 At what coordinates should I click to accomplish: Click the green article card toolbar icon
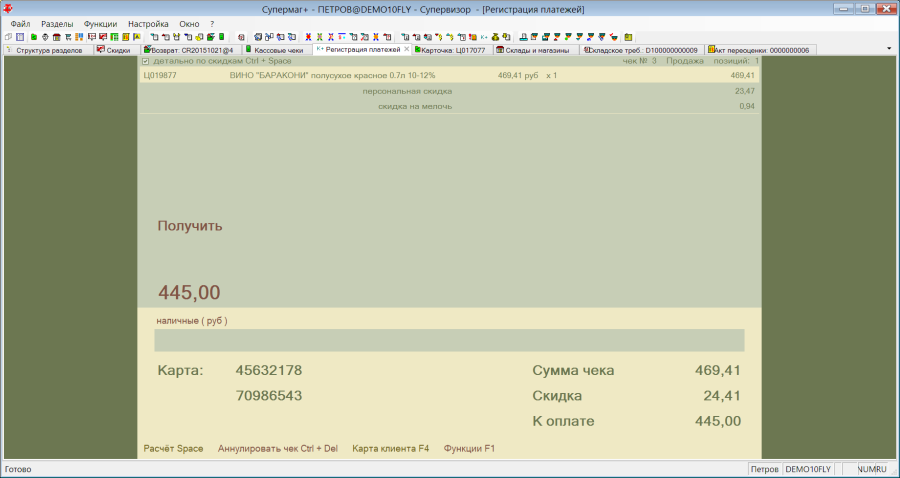tap(34, 37)
